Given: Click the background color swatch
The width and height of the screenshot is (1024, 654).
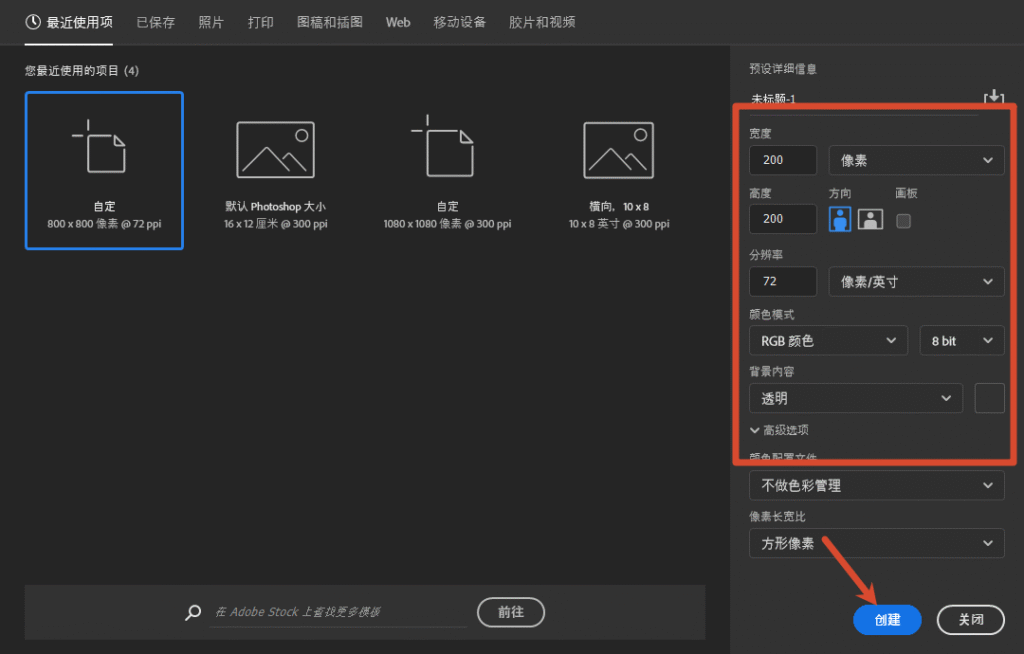Looking at the screenshot, I should tap(989, 398).
